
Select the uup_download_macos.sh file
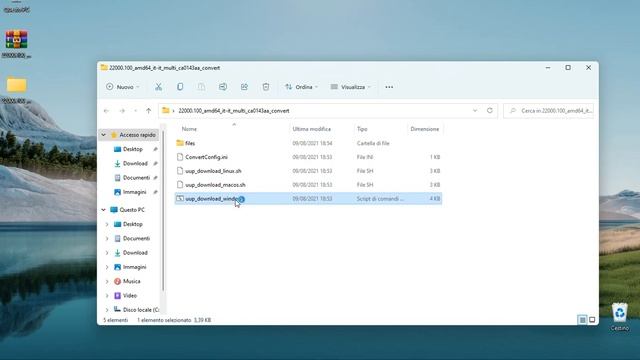point(308,185)
